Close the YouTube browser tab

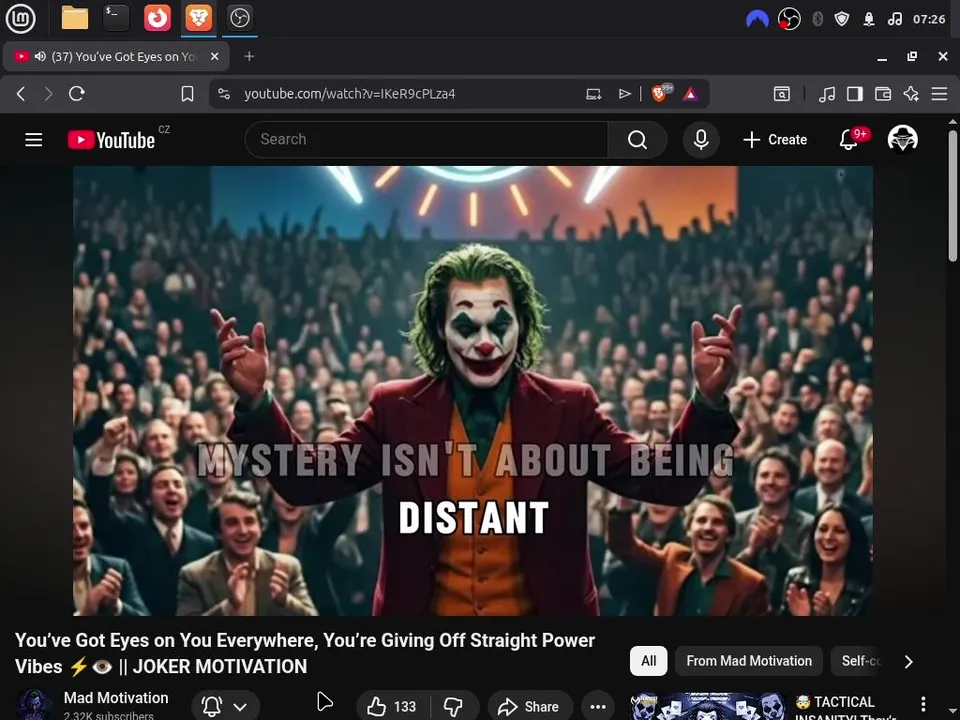tap(214, 56)
